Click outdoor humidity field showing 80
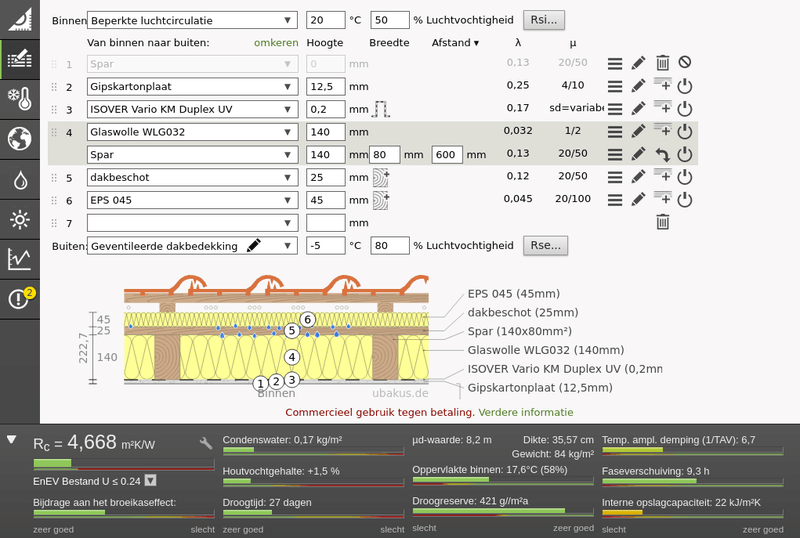The image size is (800, 538). coord(390,246)
